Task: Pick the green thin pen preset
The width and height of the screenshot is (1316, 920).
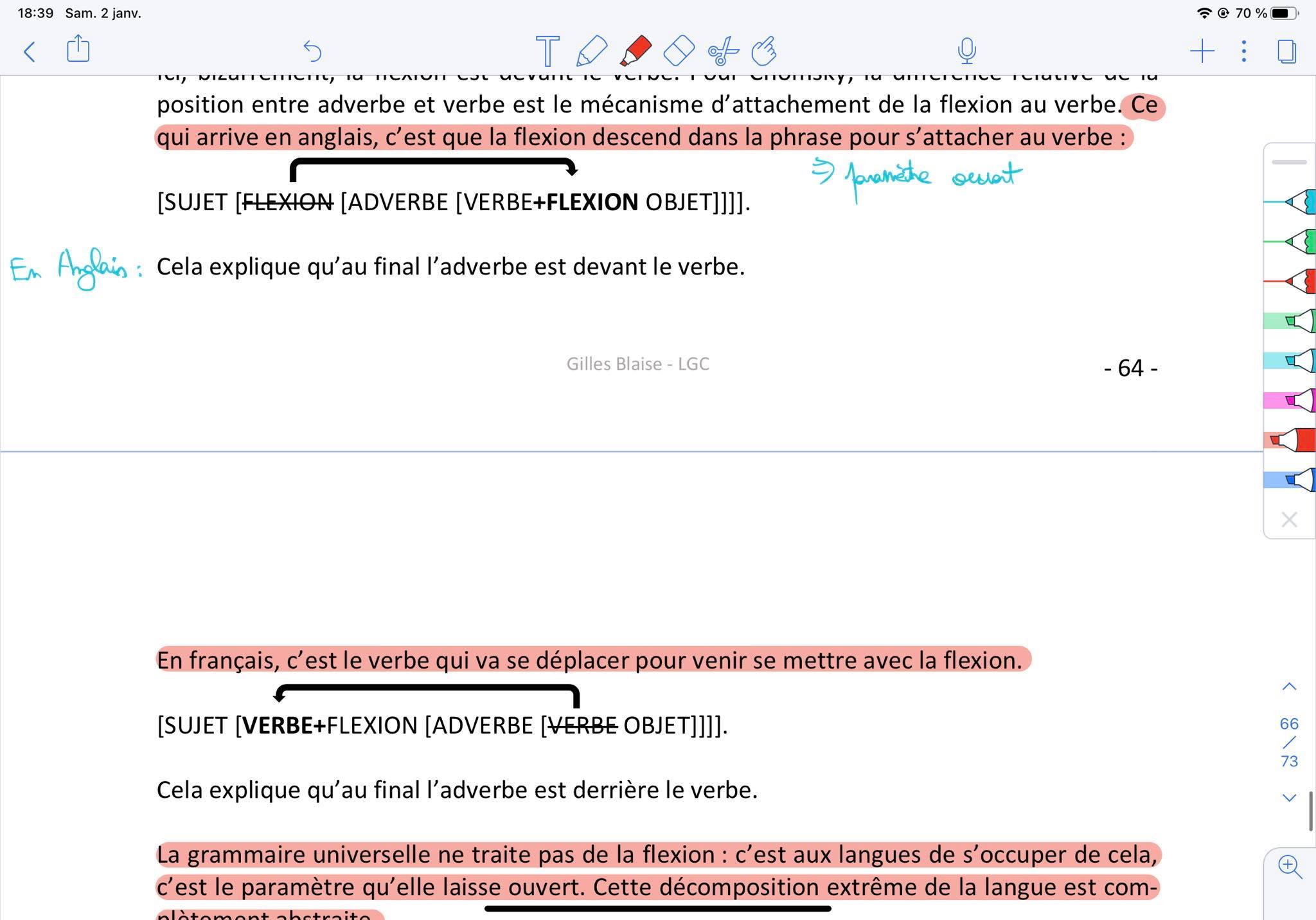Action: coord(1290,242)
